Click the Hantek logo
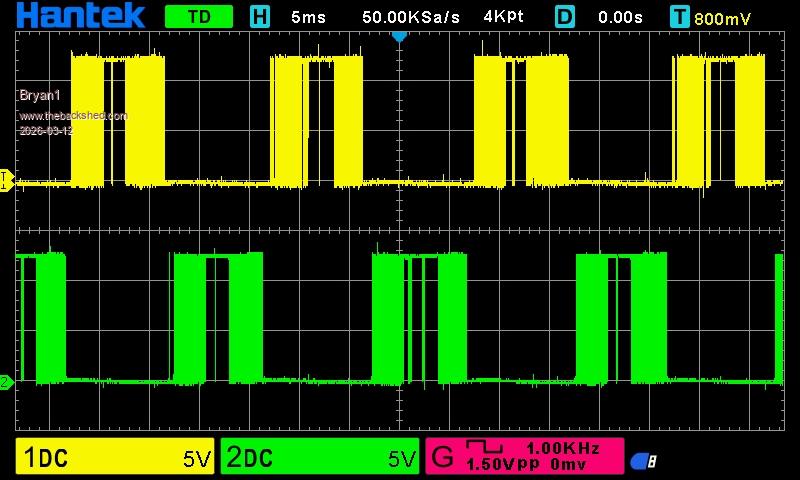 [80, 15]
